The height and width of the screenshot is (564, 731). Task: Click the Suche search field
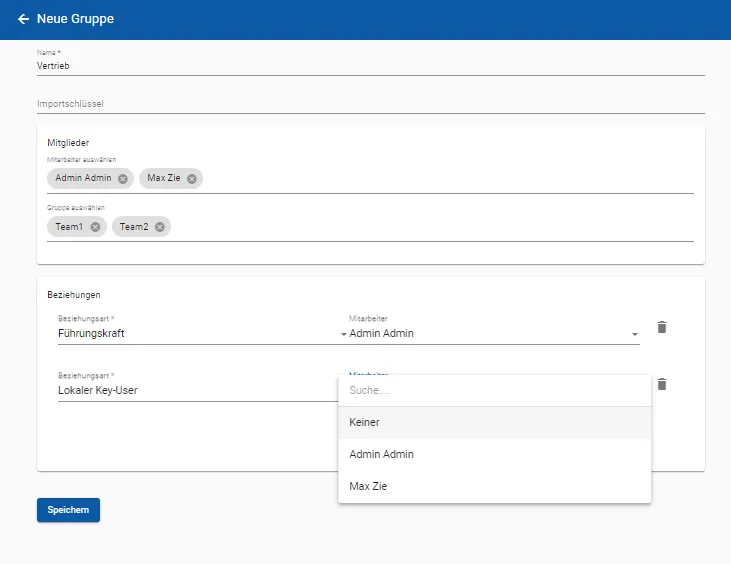[494, 390]
